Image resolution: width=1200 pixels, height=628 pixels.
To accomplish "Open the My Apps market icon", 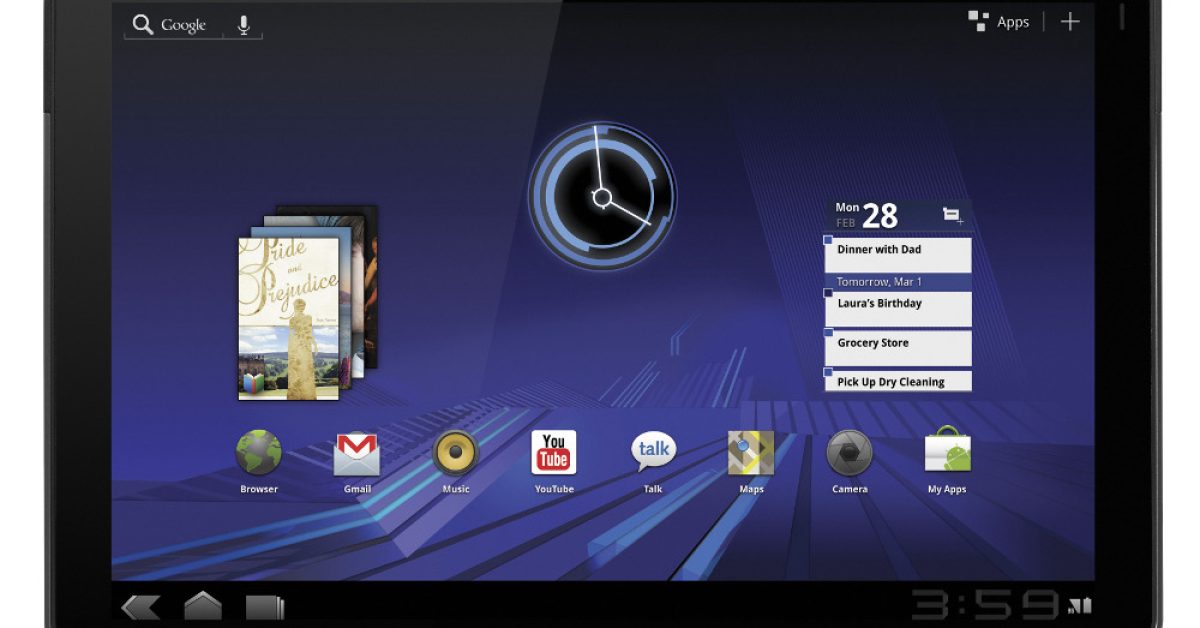I will tap(947, 454).
